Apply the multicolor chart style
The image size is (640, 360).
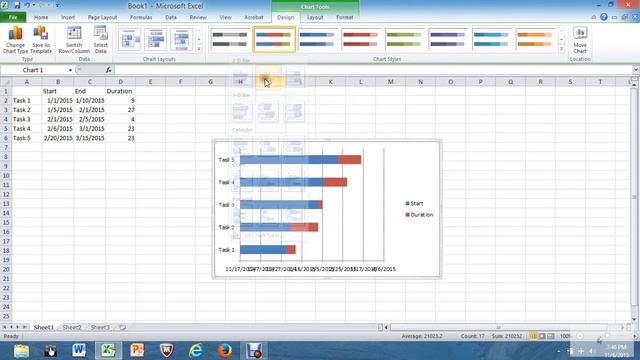[x=273, y=39]
